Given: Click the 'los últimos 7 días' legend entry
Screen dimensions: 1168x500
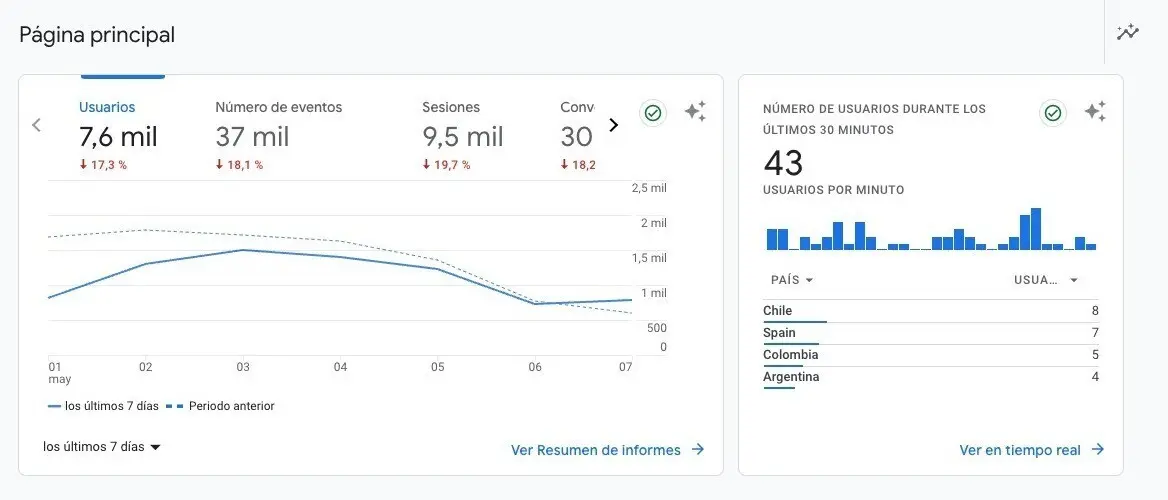Looking at the screenshot, I should click(103, 406).
